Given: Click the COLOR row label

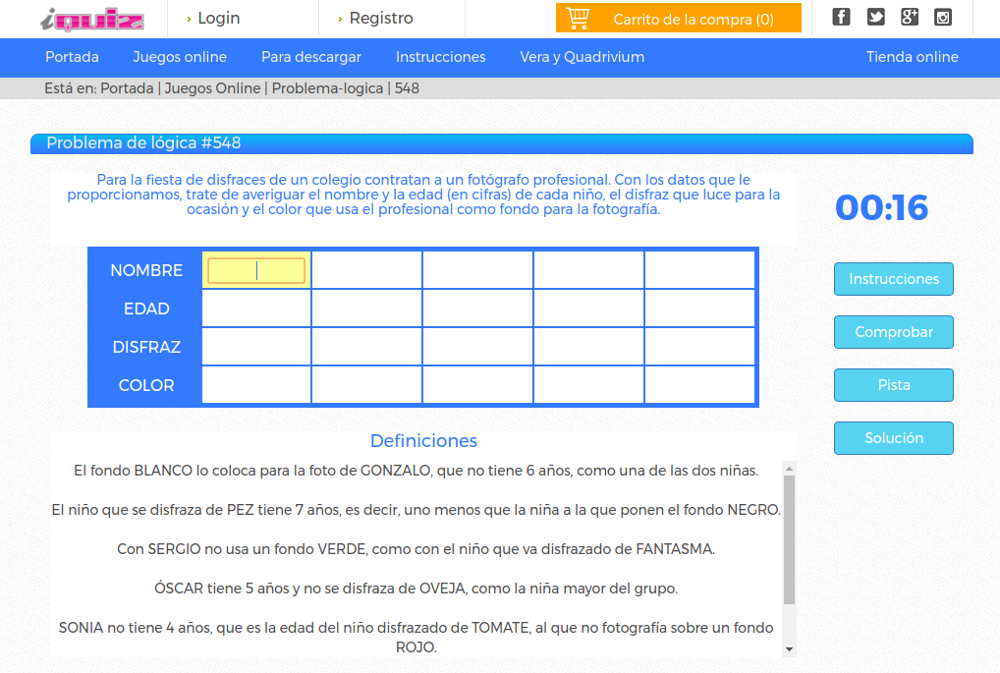Looking at the screenshot, I should [146, 385].
